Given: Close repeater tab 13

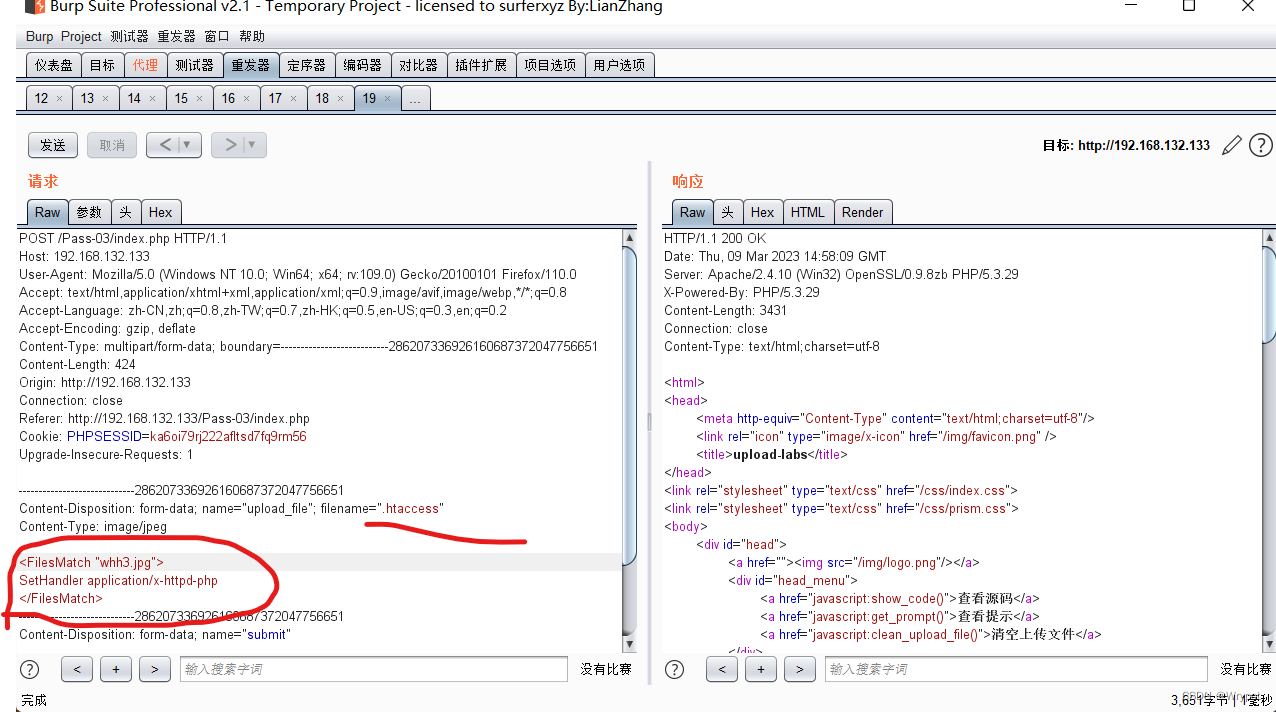Looking at the screenshot, I should coord(106,98).
